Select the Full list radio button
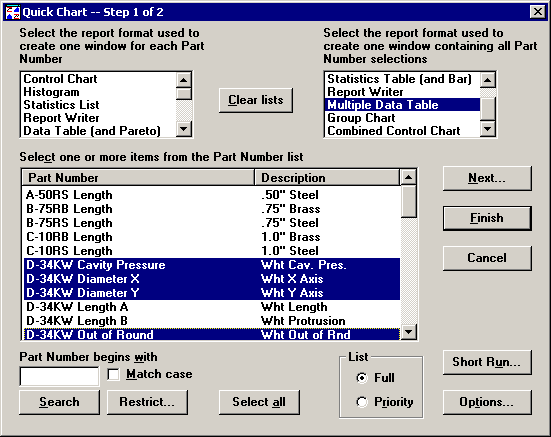This screenshot has width=551, height=437. [362, 378]
